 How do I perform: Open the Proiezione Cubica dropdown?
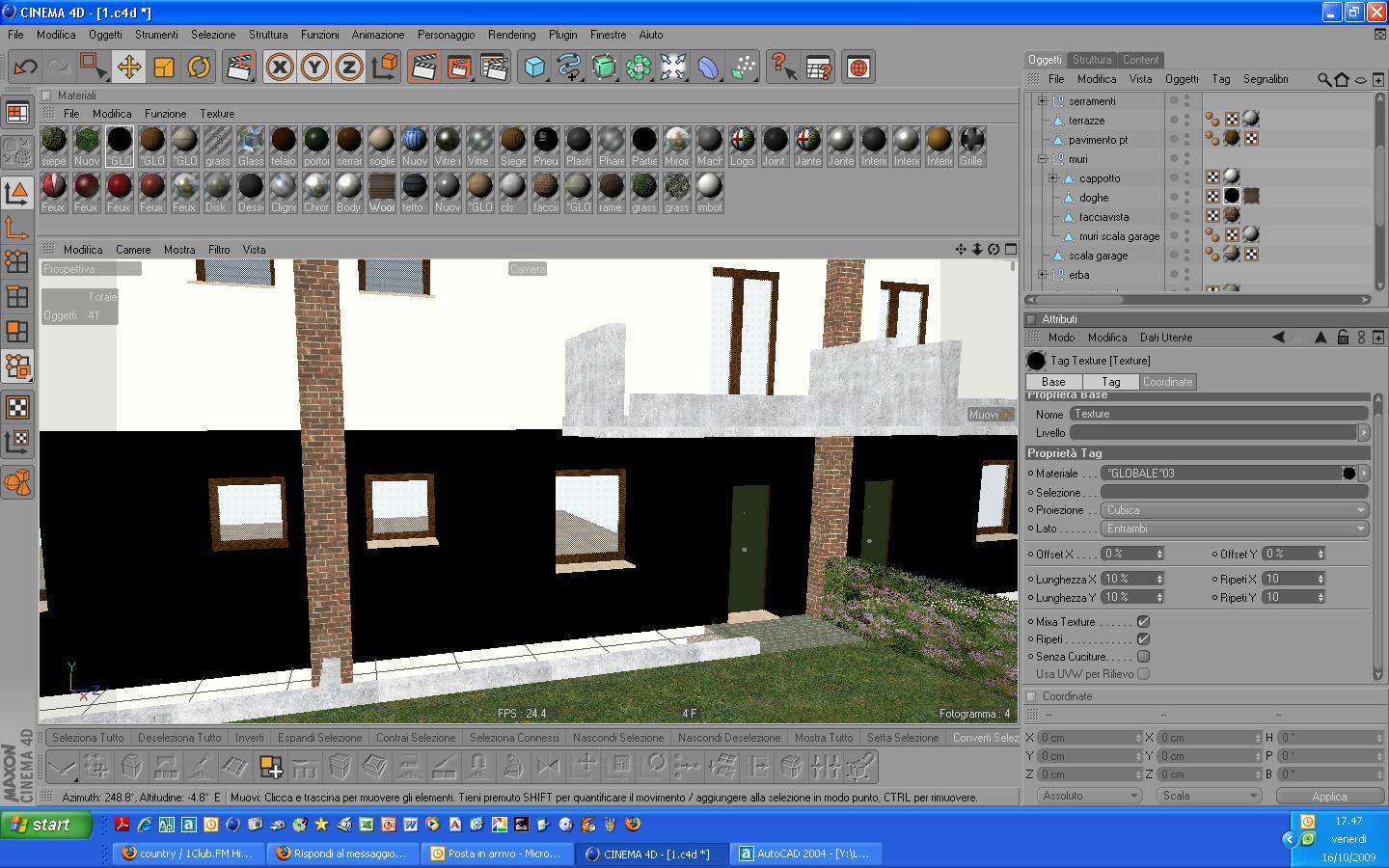1235,510
